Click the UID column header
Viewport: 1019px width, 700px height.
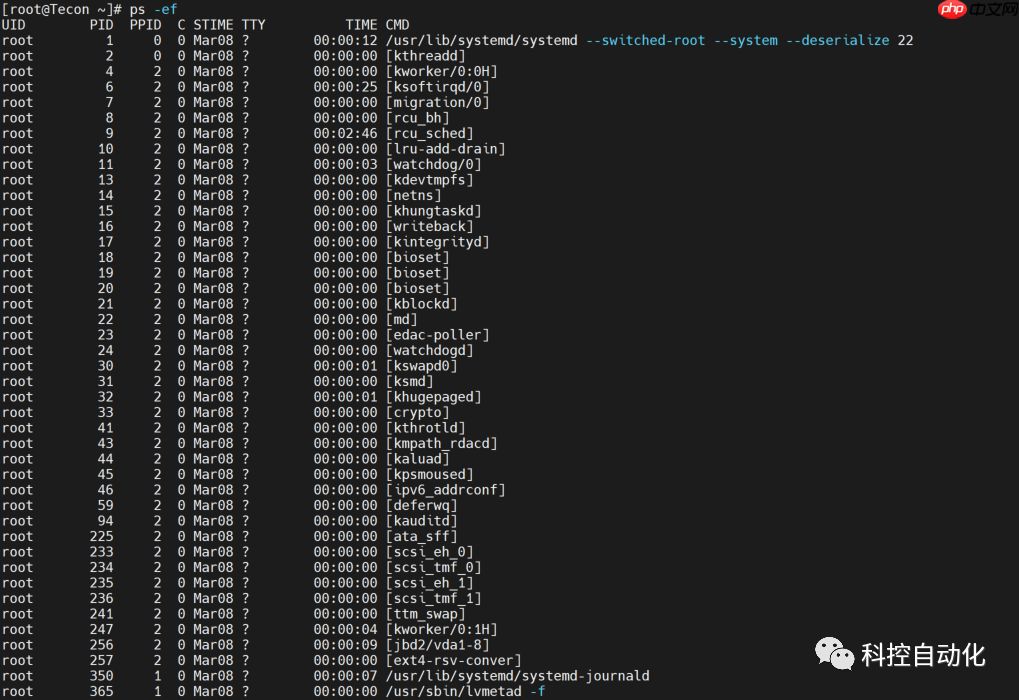(13, 24)
